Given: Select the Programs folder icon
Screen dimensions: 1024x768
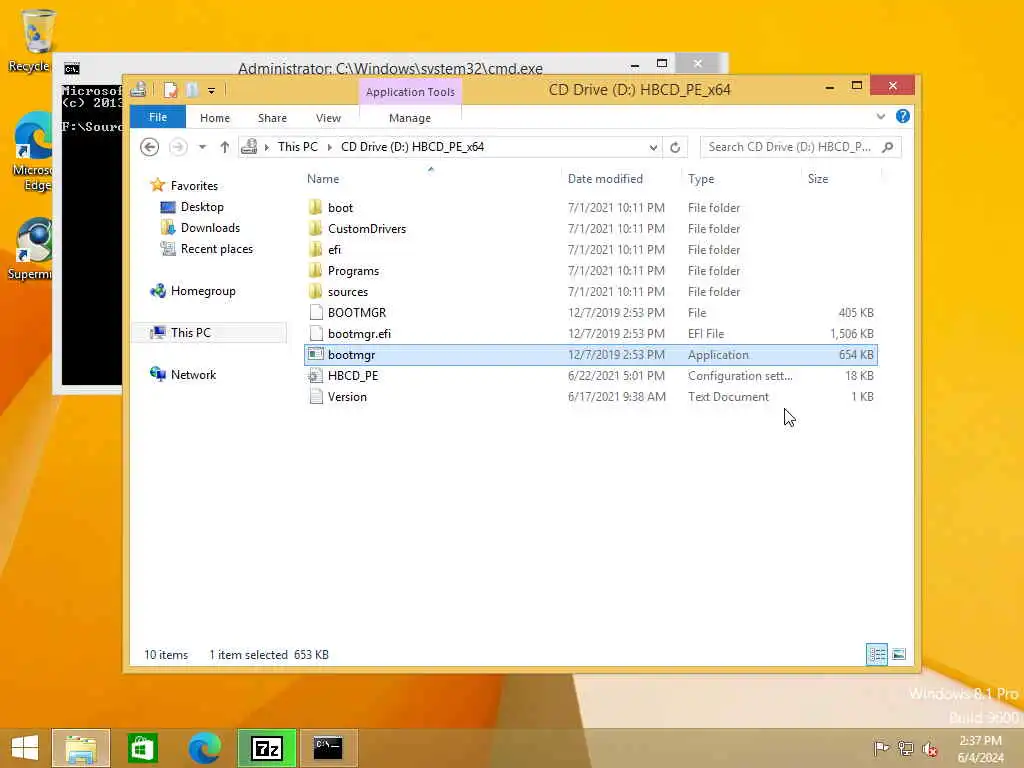Looking at the screenshot, I should 315,270.
